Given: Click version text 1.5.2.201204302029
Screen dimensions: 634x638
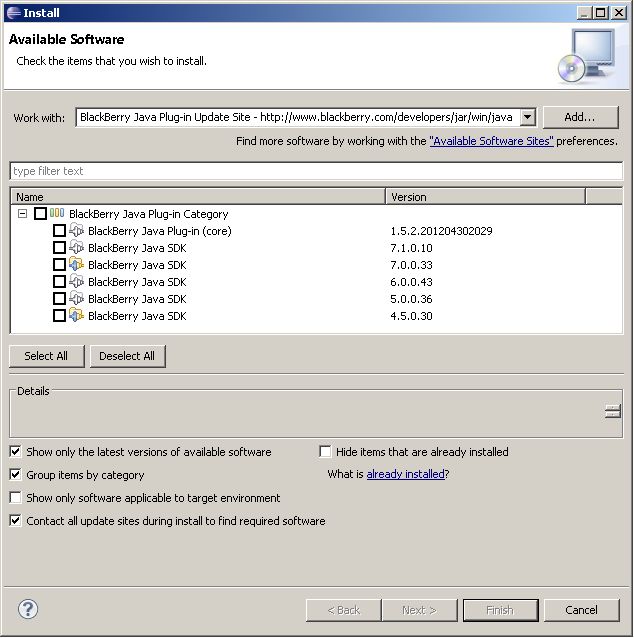Looking at the screenshot, I should click(441, 231).
